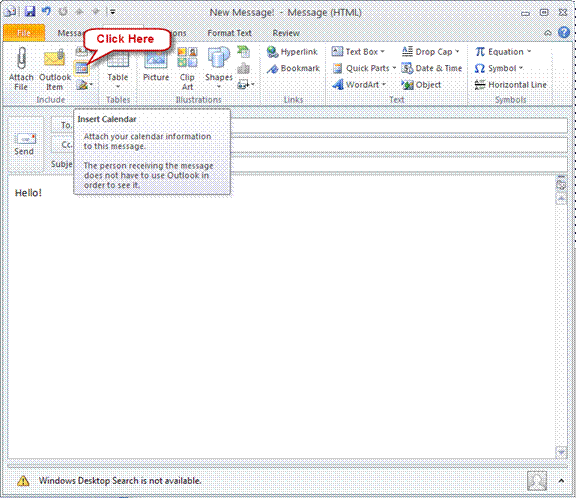Viewport: 576px width, 498px height.
Task: Open the Equation dropdown
Action: 503,52
